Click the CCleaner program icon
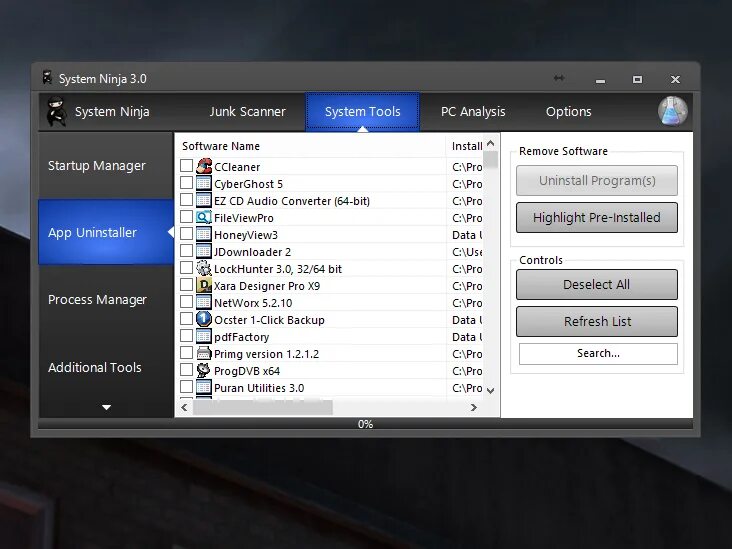This screenshot has height=549, width=732. [204, 166]
